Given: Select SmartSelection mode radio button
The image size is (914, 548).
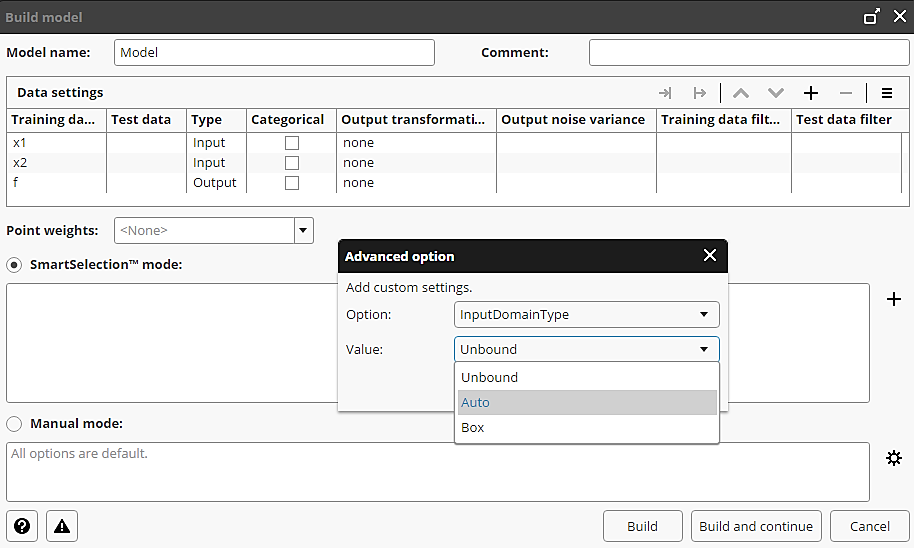Looking at the screenshot, I should (14, 265).
